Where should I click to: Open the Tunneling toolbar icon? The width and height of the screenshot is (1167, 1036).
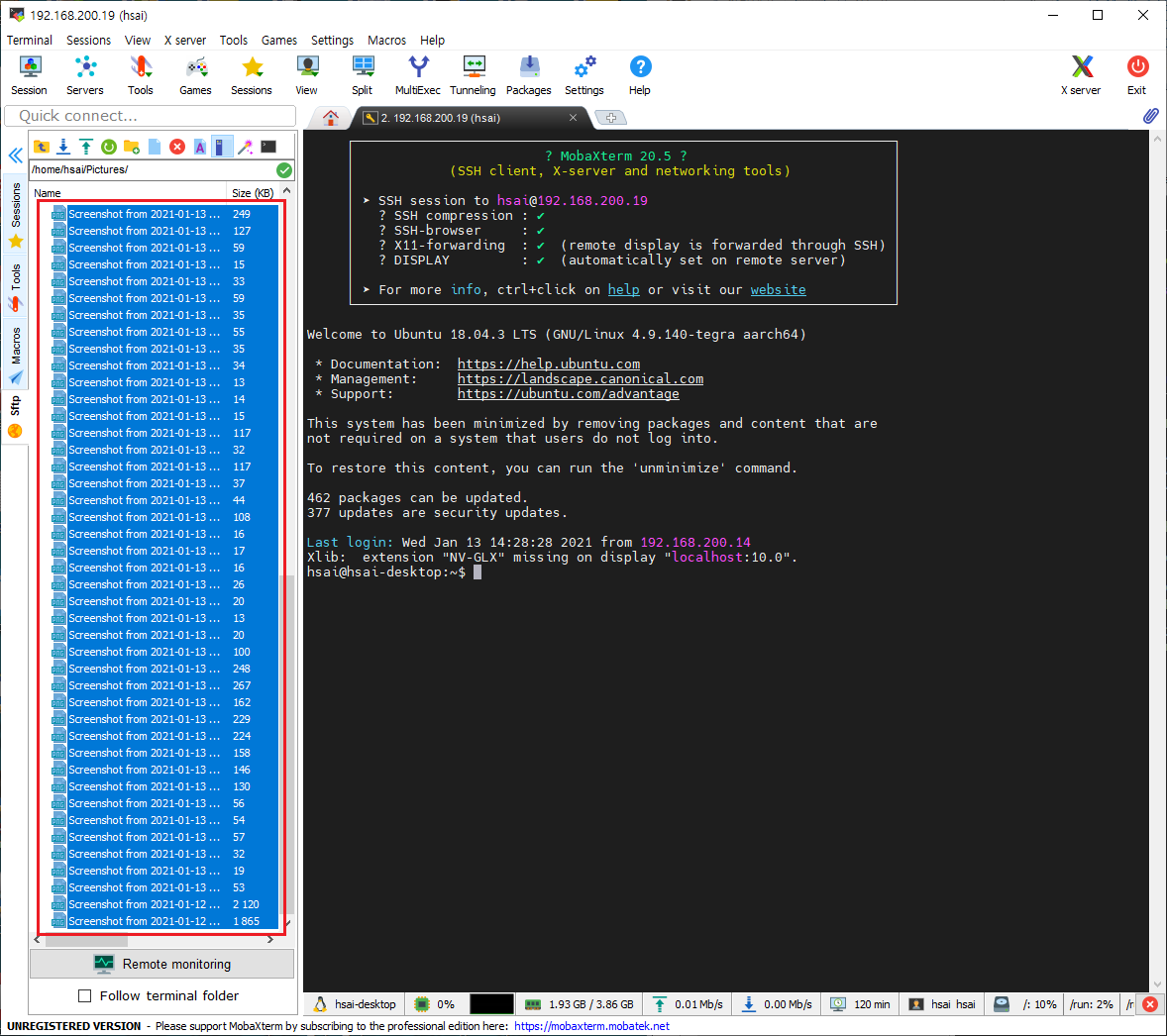coord(473,75)
